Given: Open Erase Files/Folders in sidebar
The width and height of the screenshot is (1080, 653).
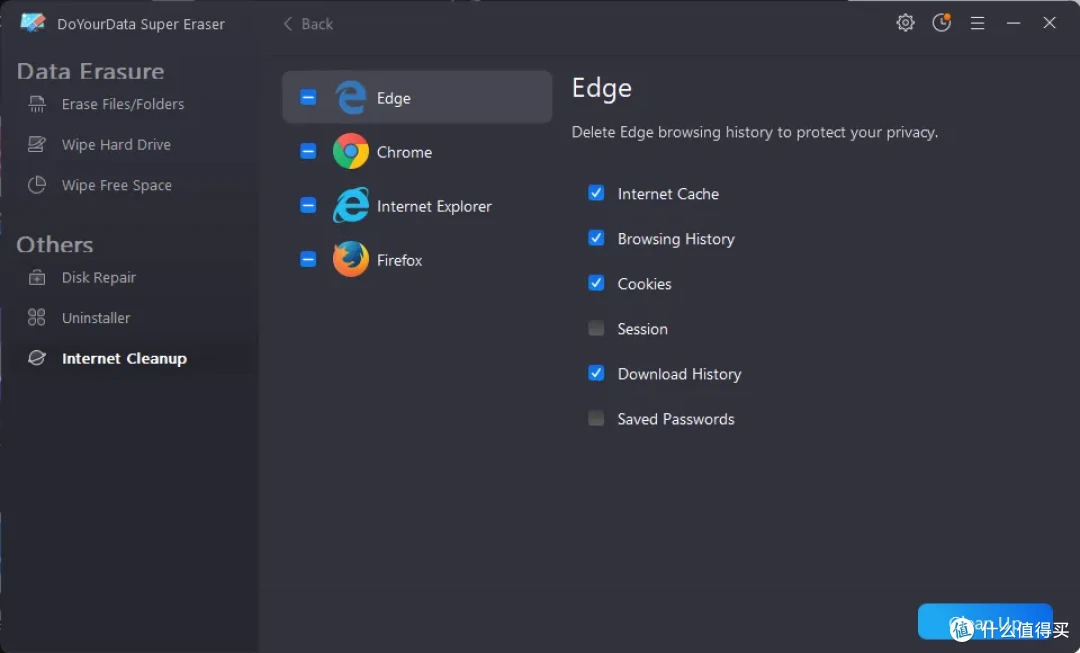Looking at the screenshot, I should [x=123, y=104].
